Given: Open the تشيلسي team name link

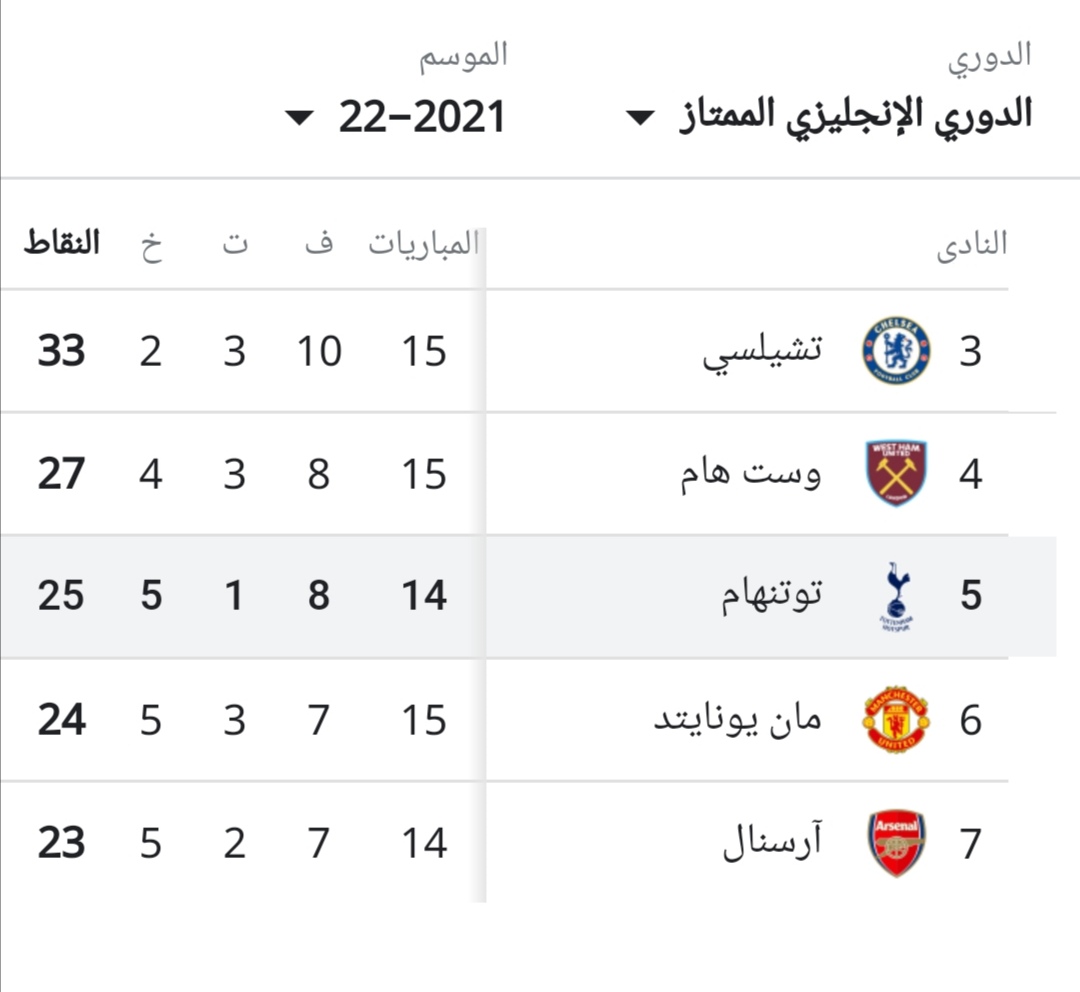Looking at the screenshot, I should [x=762, y=352].
